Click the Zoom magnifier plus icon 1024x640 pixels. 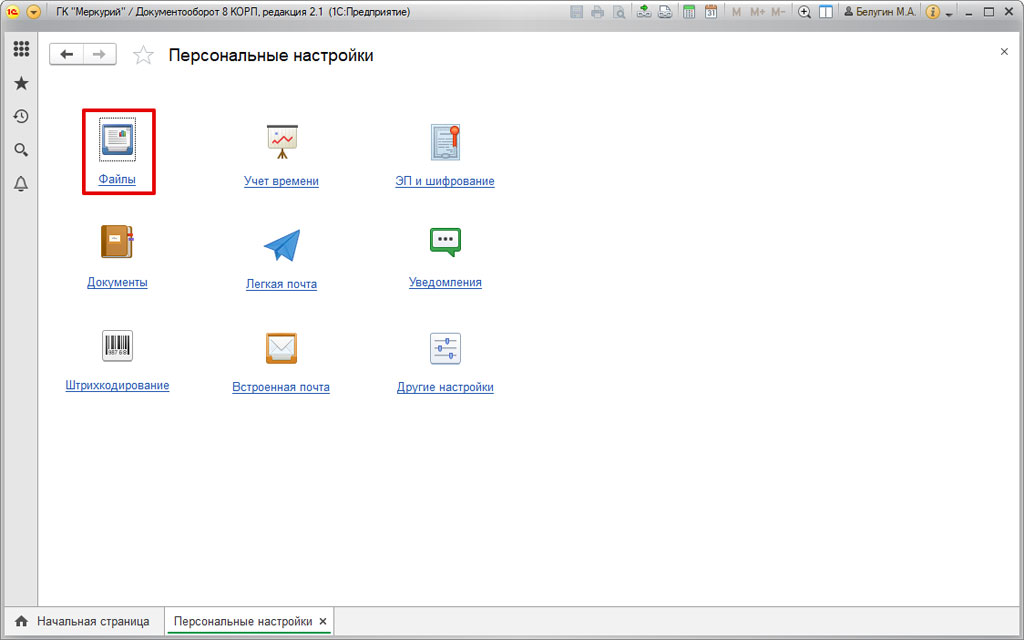(805, 12)
